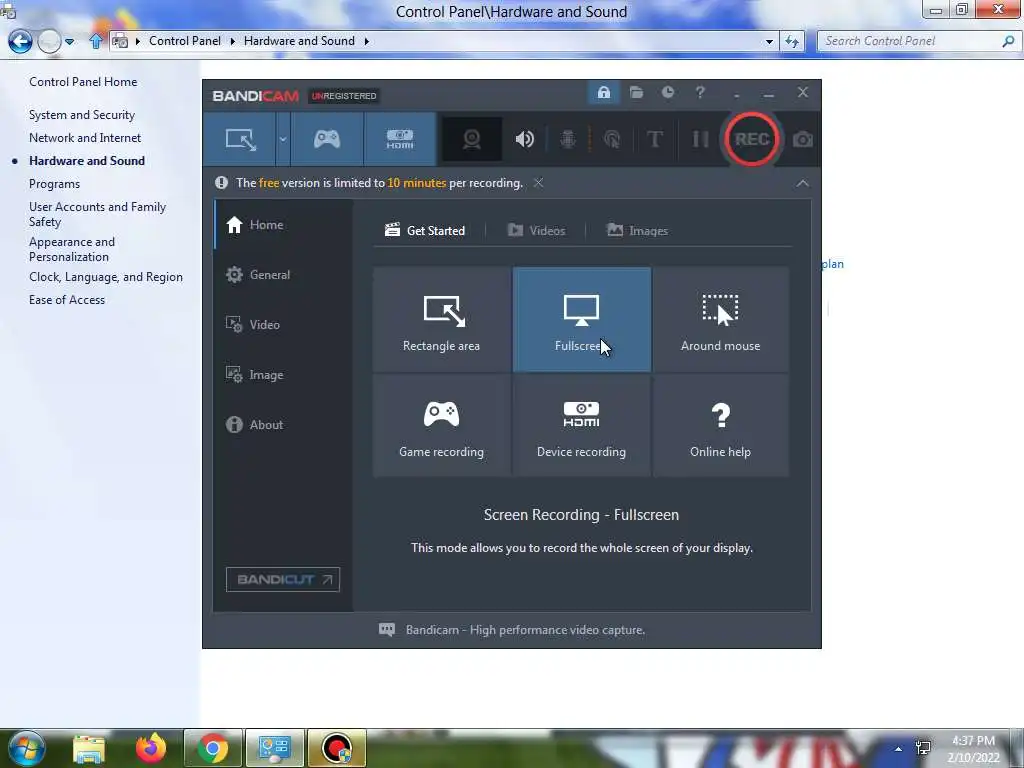
Task: Switch to the Get Started tab
Action: pyautogui.click(x=425, y=231)
